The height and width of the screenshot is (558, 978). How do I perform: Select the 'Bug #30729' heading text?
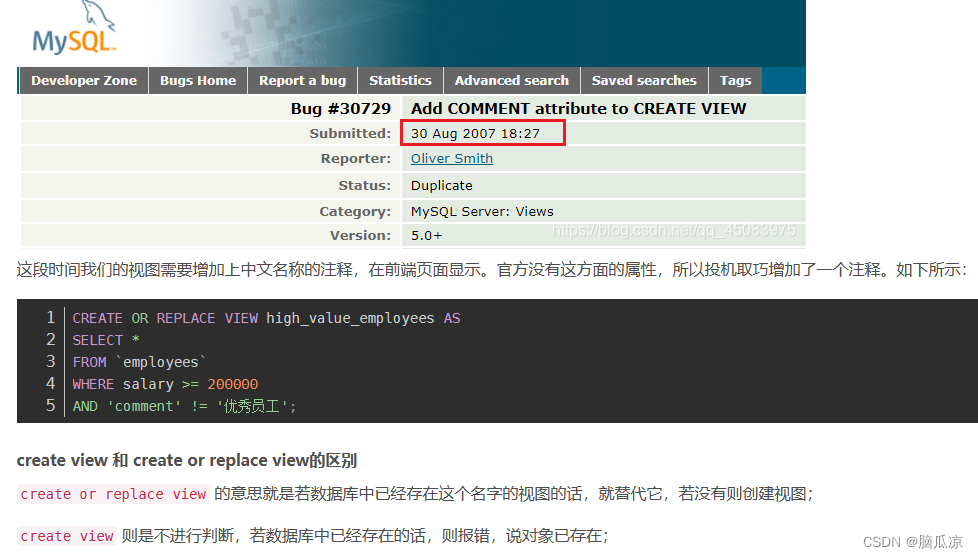tap(341, 108)
